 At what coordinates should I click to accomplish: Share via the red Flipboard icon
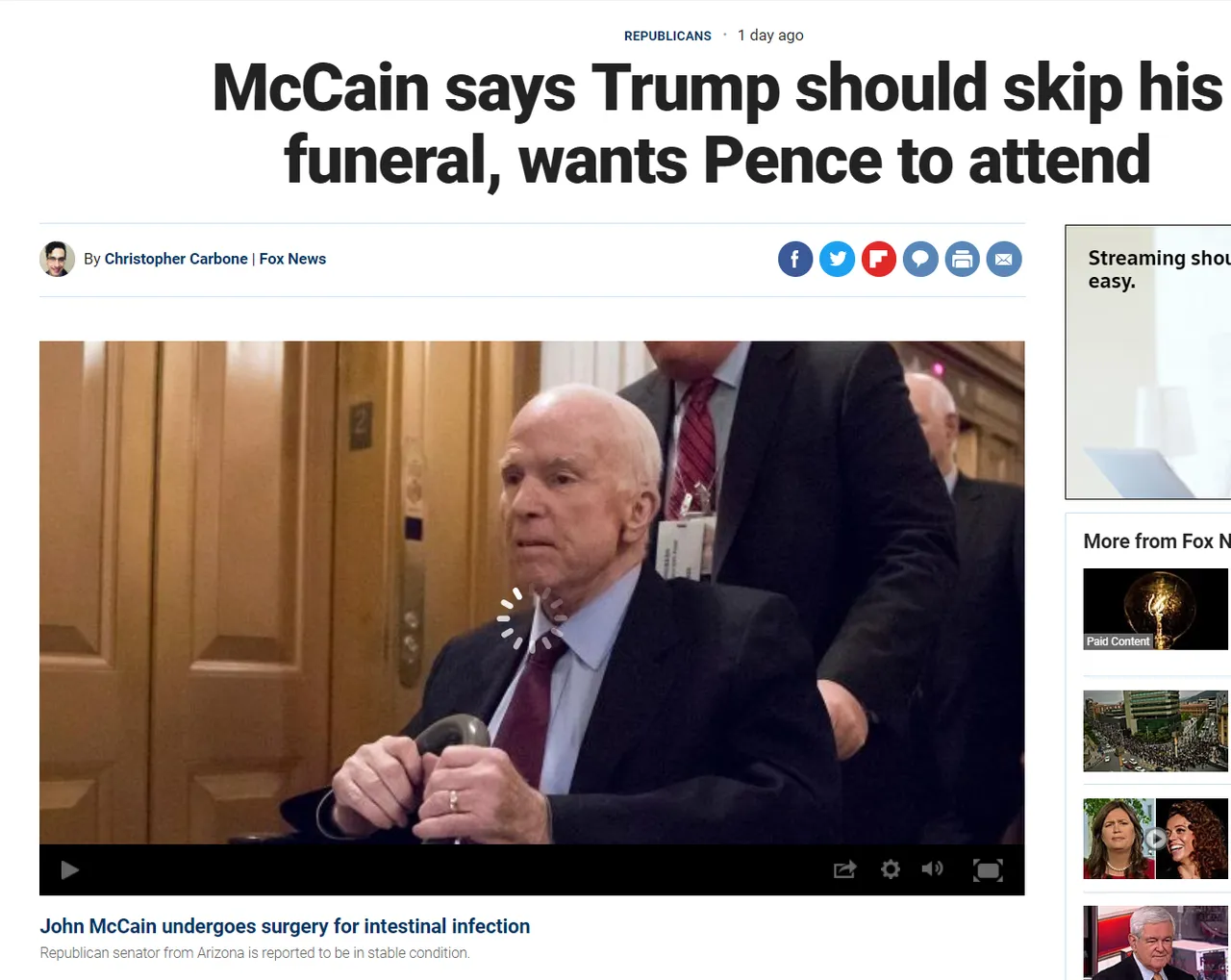879,259
